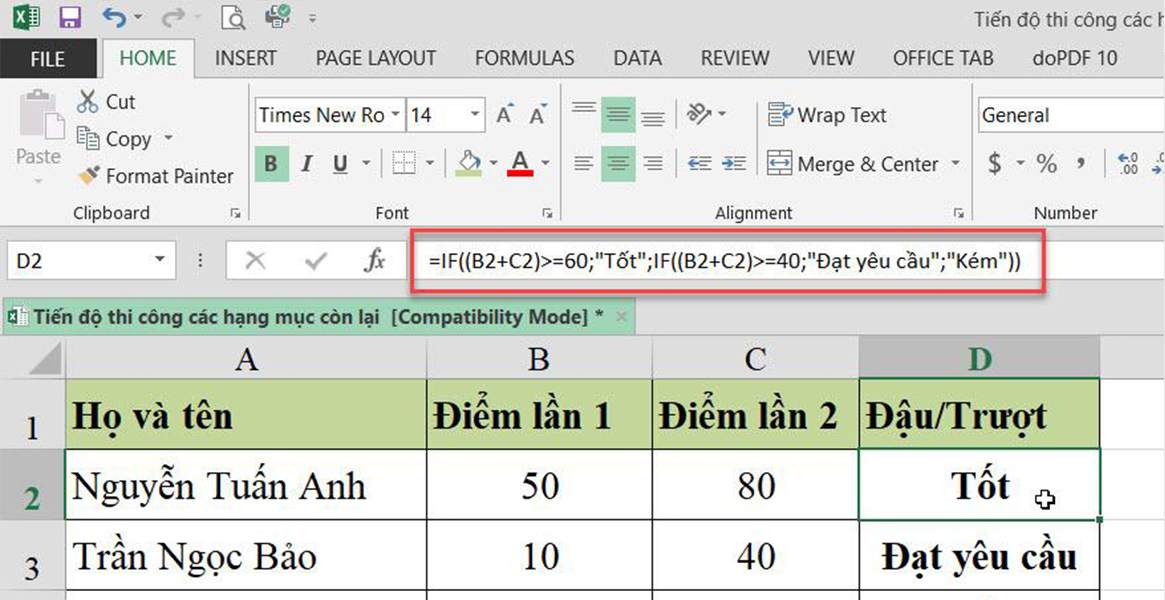Apply the Percent Style number format

[1047, 164]
